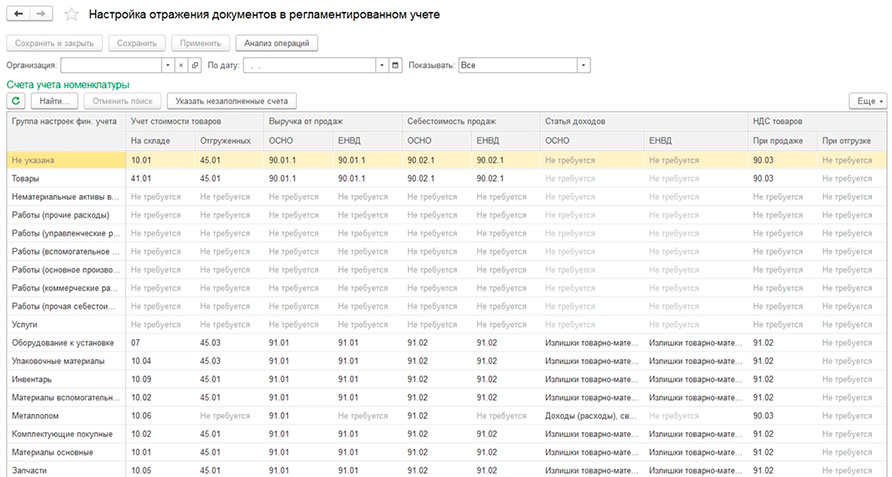892x477 pixels.
Task: Select the Комплектующие покупные row
Action: click(447, 434)
